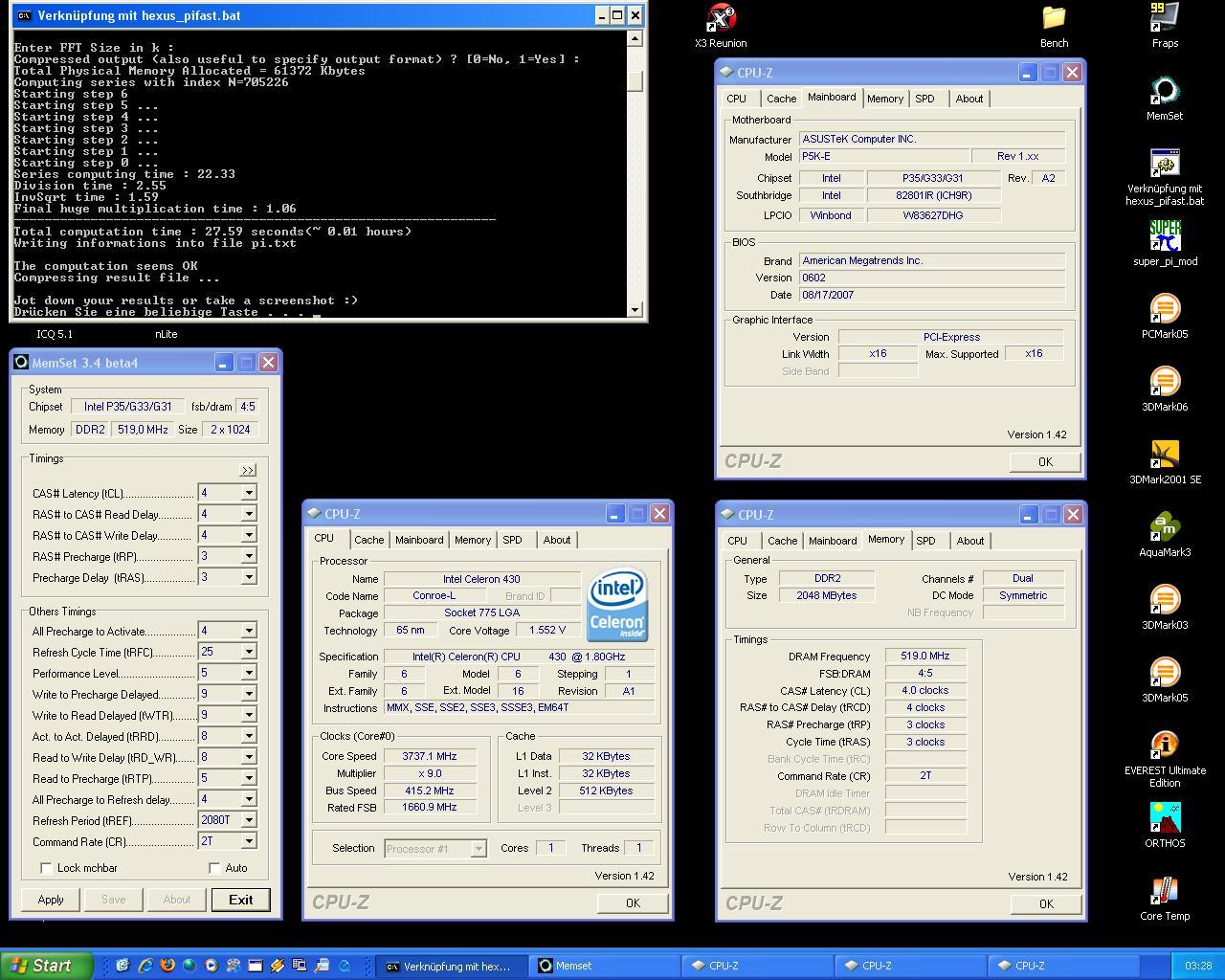Screen dimensions: 1225x980
Task: Click the globe quick launch icon
Action: coord(189,966)
